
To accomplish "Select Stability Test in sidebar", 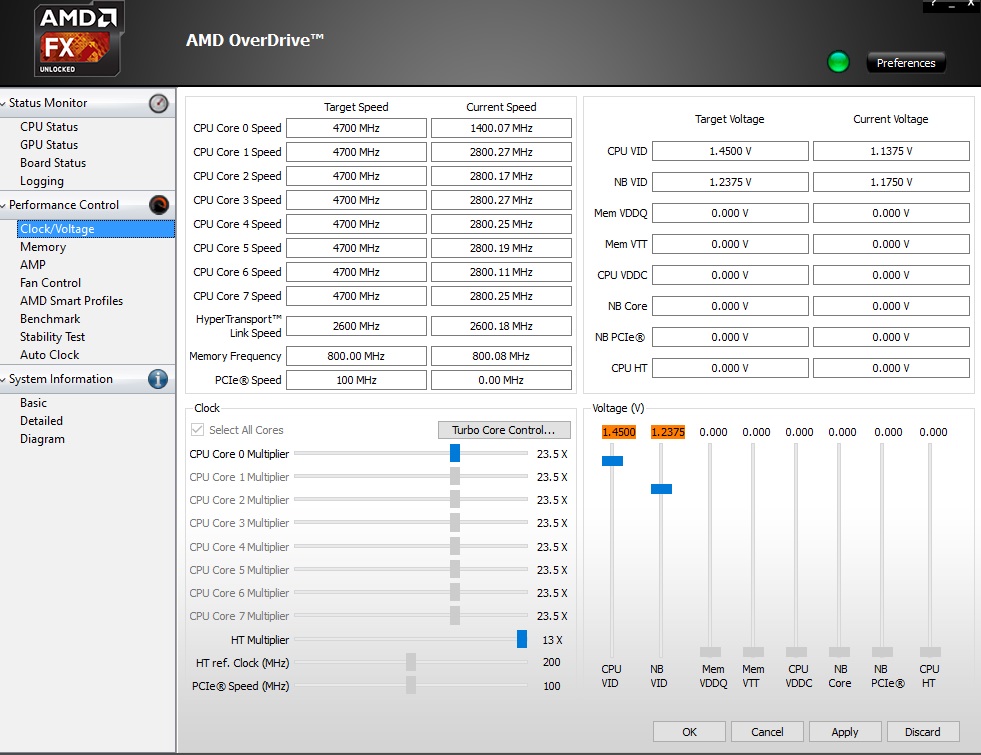I will [52, 337].
